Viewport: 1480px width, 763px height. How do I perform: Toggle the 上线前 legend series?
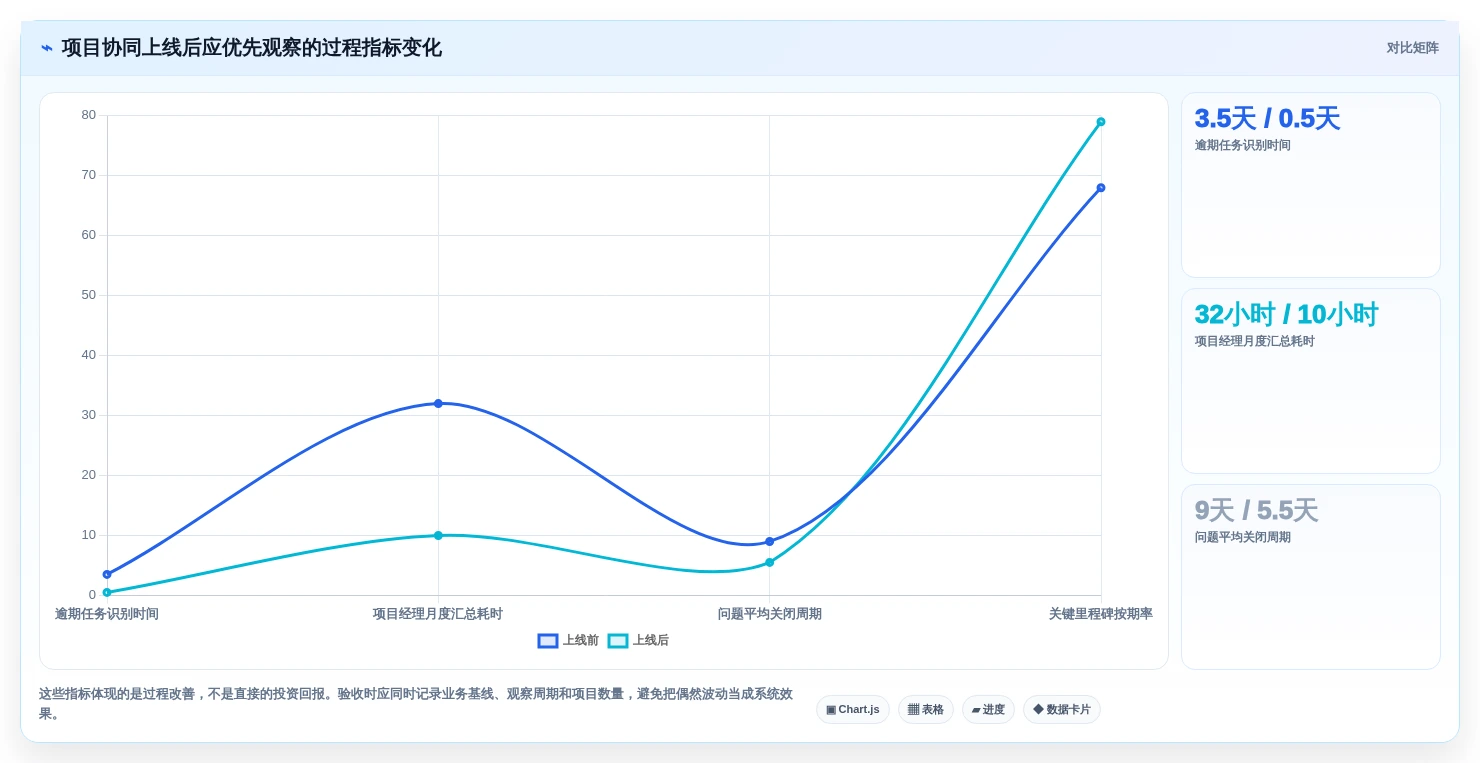tap(568, 641)
